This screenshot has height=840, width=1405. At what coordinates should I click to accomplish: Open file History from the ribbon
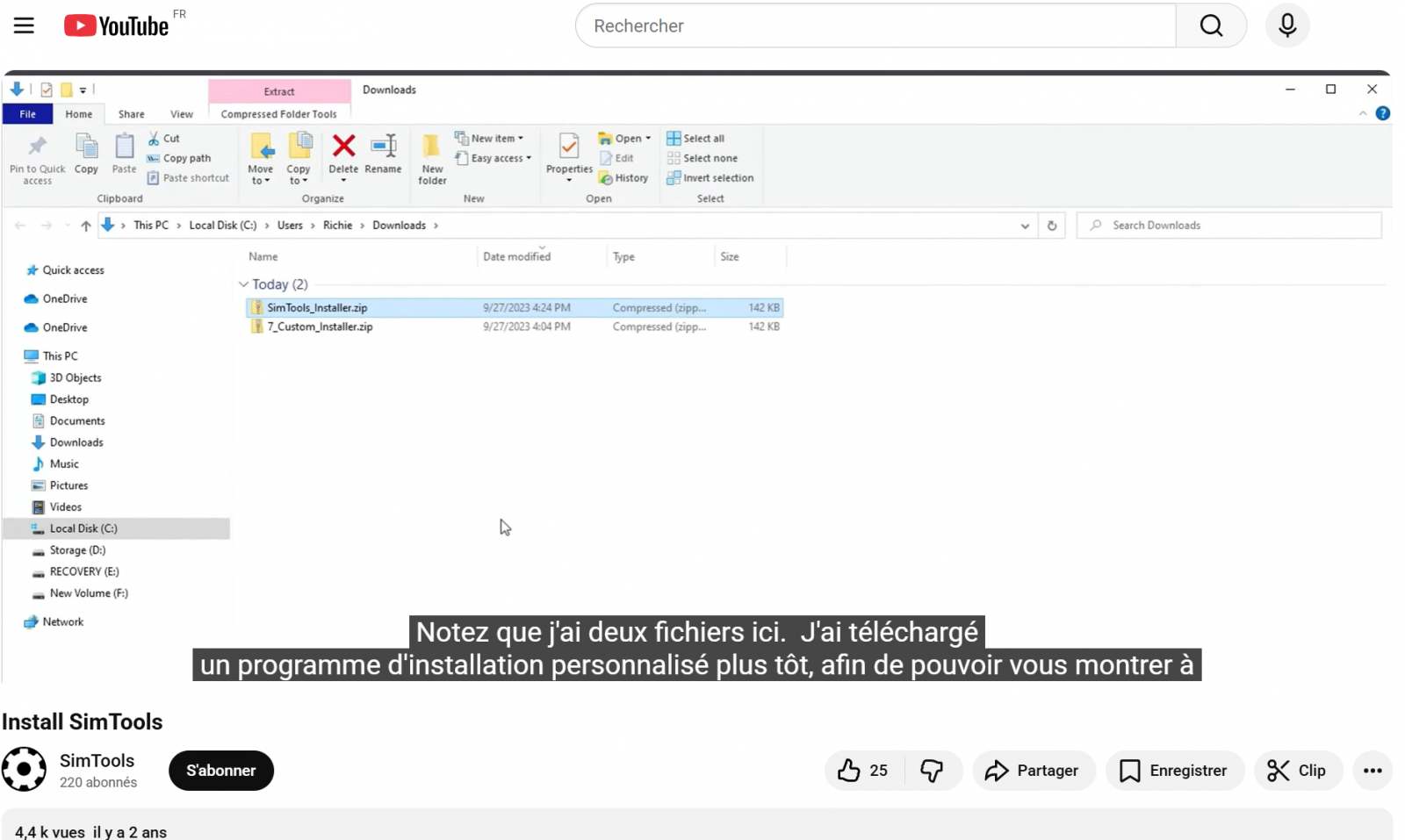point(623,177)
